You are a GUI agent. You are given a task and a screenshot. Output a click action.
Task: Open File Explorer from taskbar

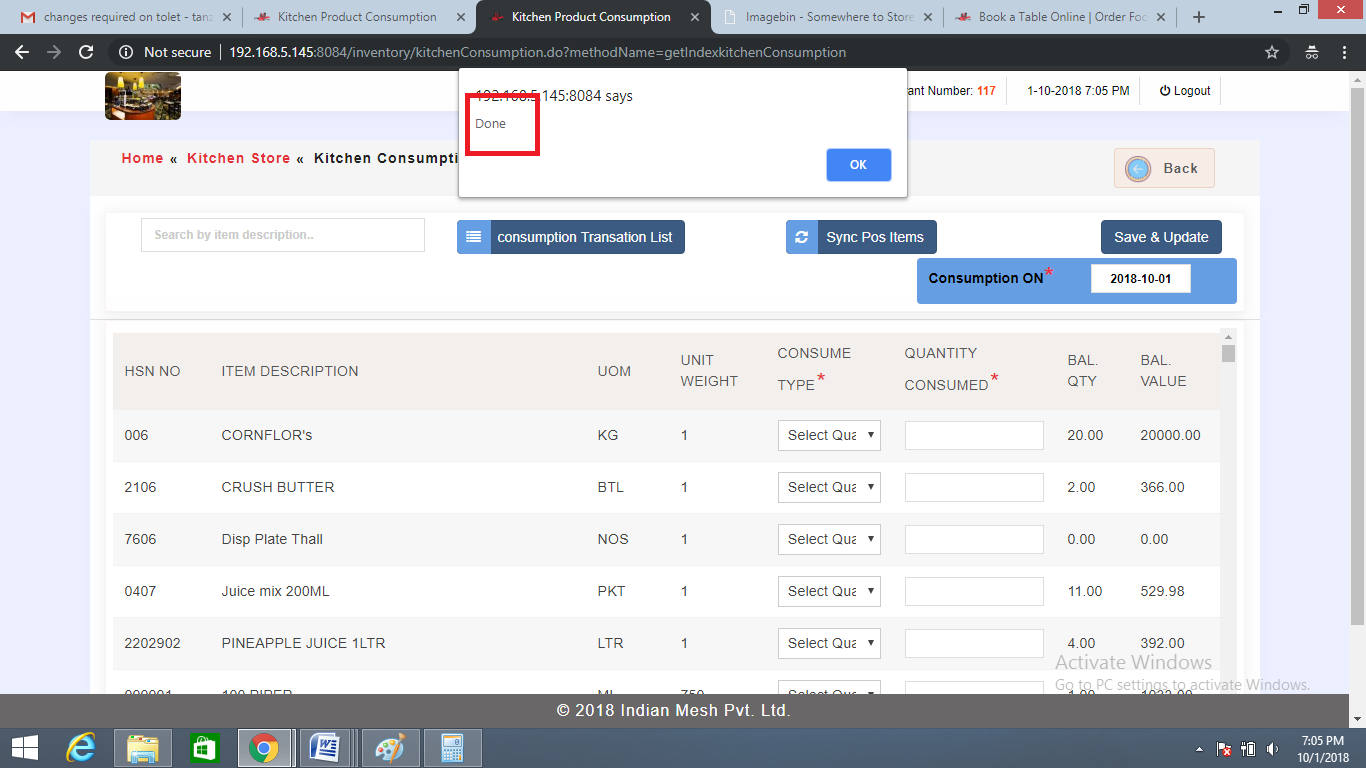143,747
